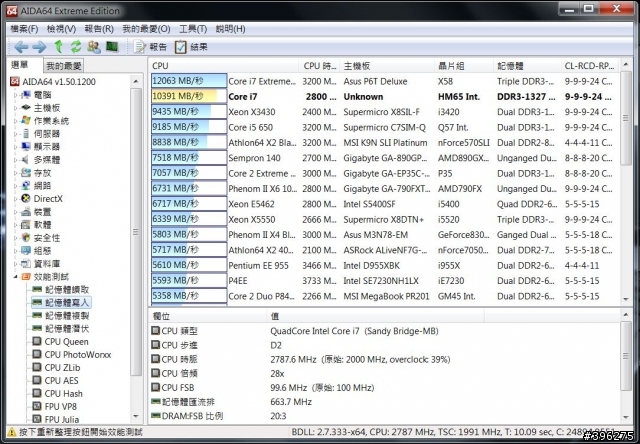Select the highlighted 10391 MB/秒 result bar
Screen dimensions: 640x444
189,96
